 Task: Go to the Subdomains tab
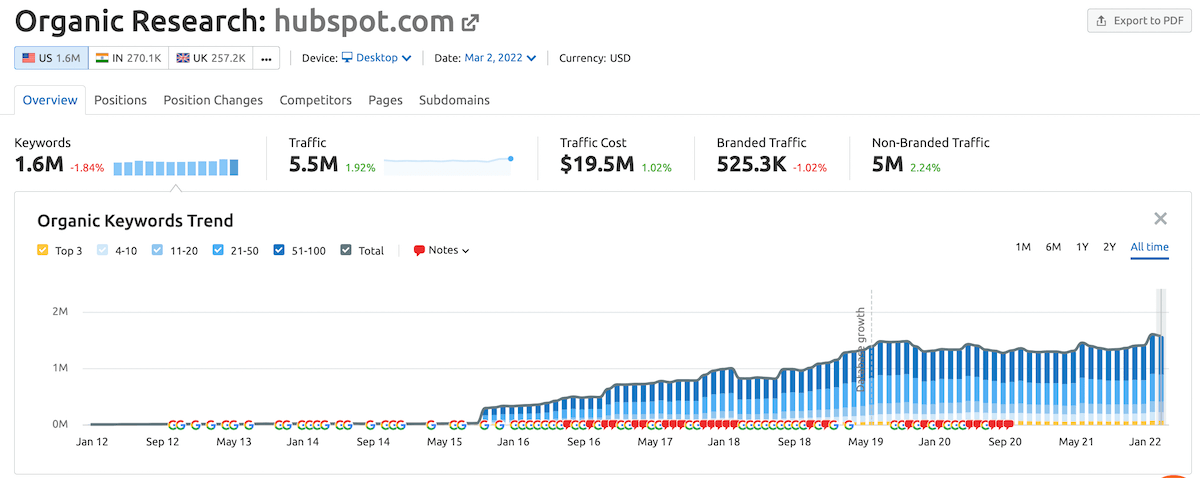pyautogui.click(x=454, y=100)
